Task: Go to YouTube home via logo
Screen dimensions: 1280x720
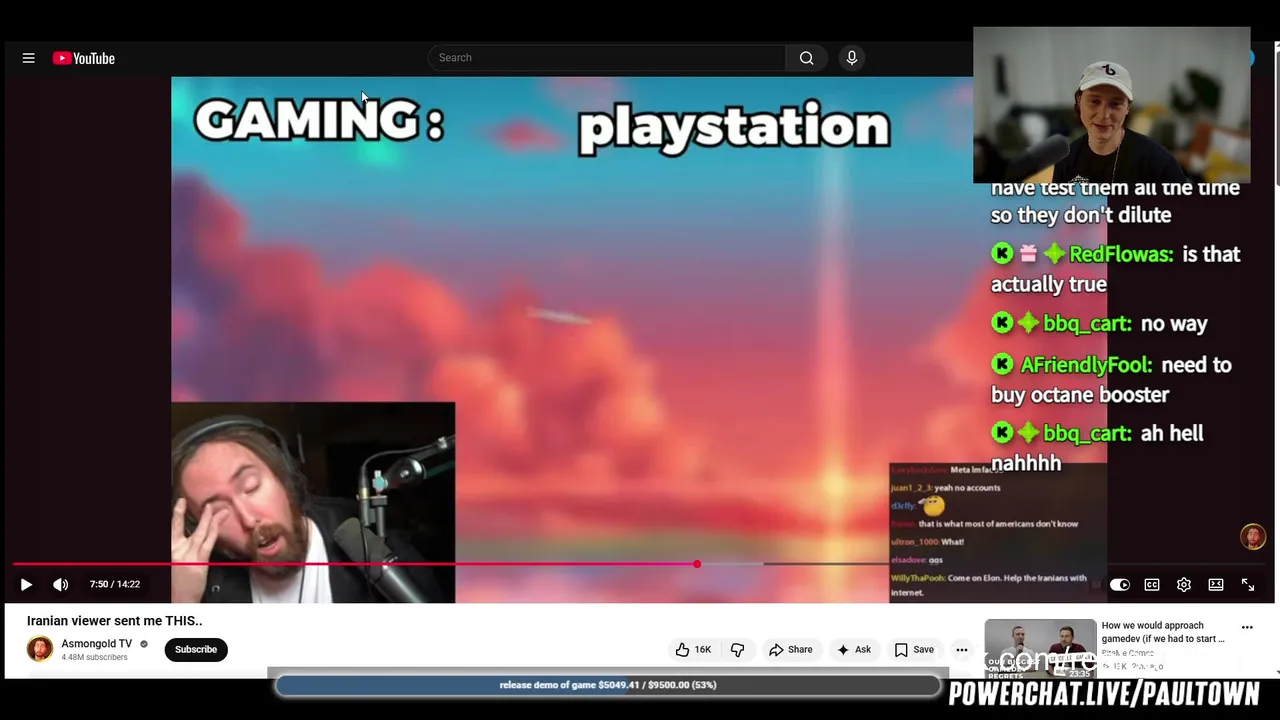Action: click(x=84, y=58)
